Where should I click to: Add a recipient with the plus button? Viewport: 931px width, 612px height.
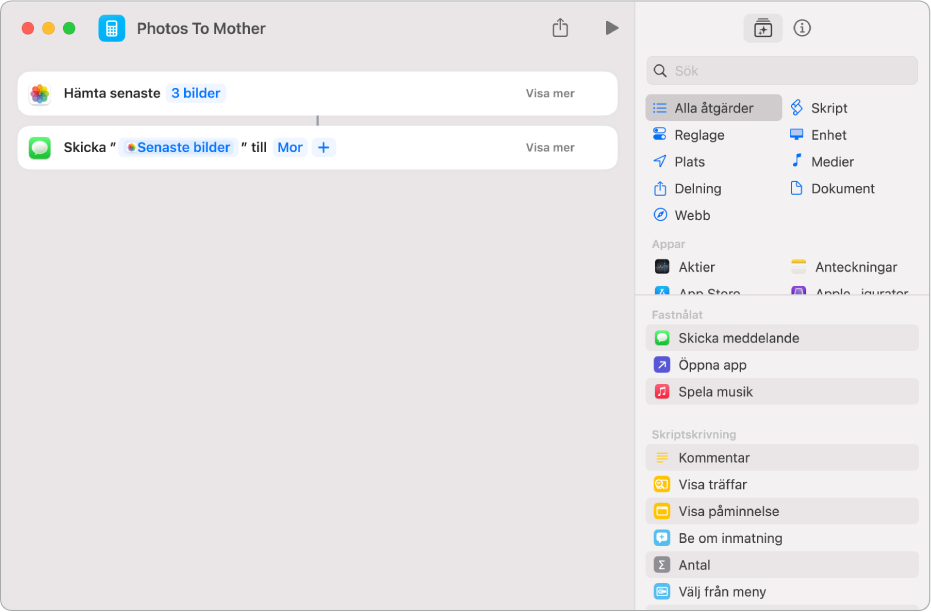(324, 147)
